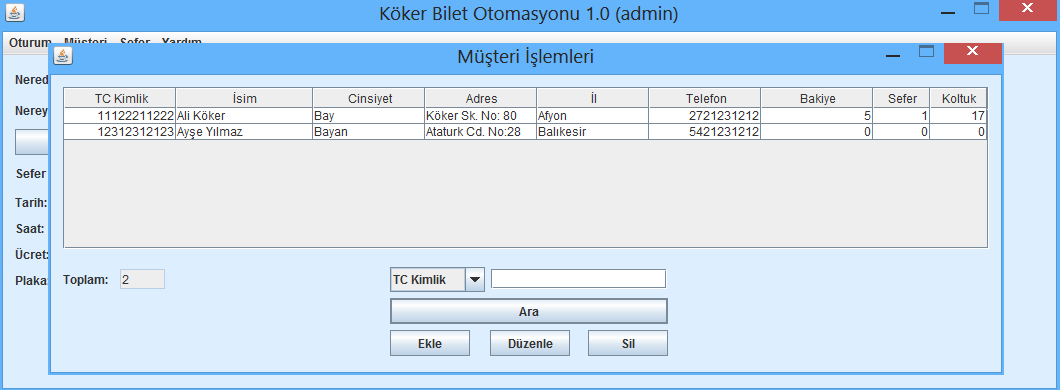Screen dimensions: 1060x390
Task: Click the Adres column header
Action: pos(481,98)
